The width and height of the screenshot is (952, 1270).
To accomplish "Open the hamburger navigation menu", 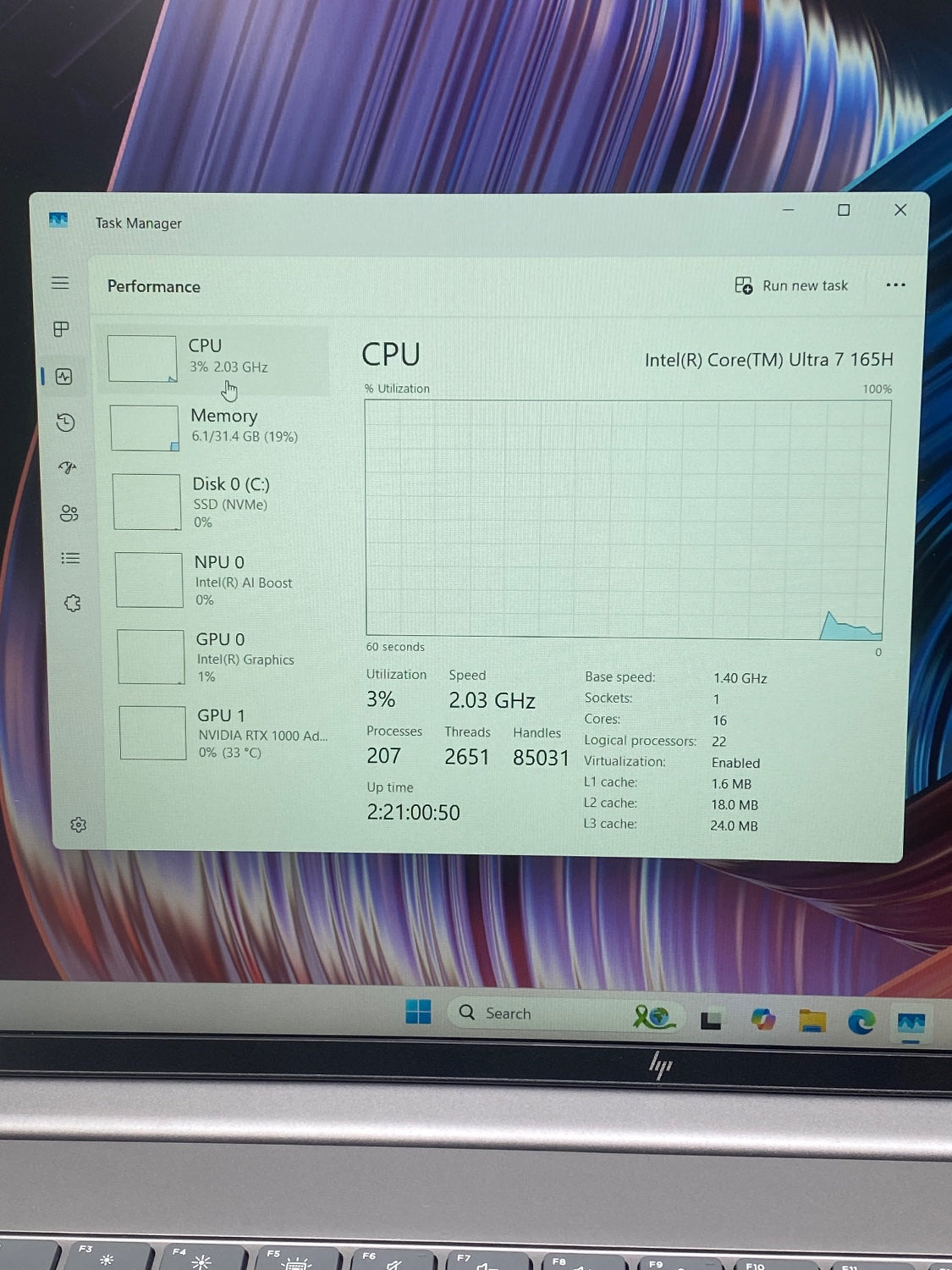I will (60, 283).
